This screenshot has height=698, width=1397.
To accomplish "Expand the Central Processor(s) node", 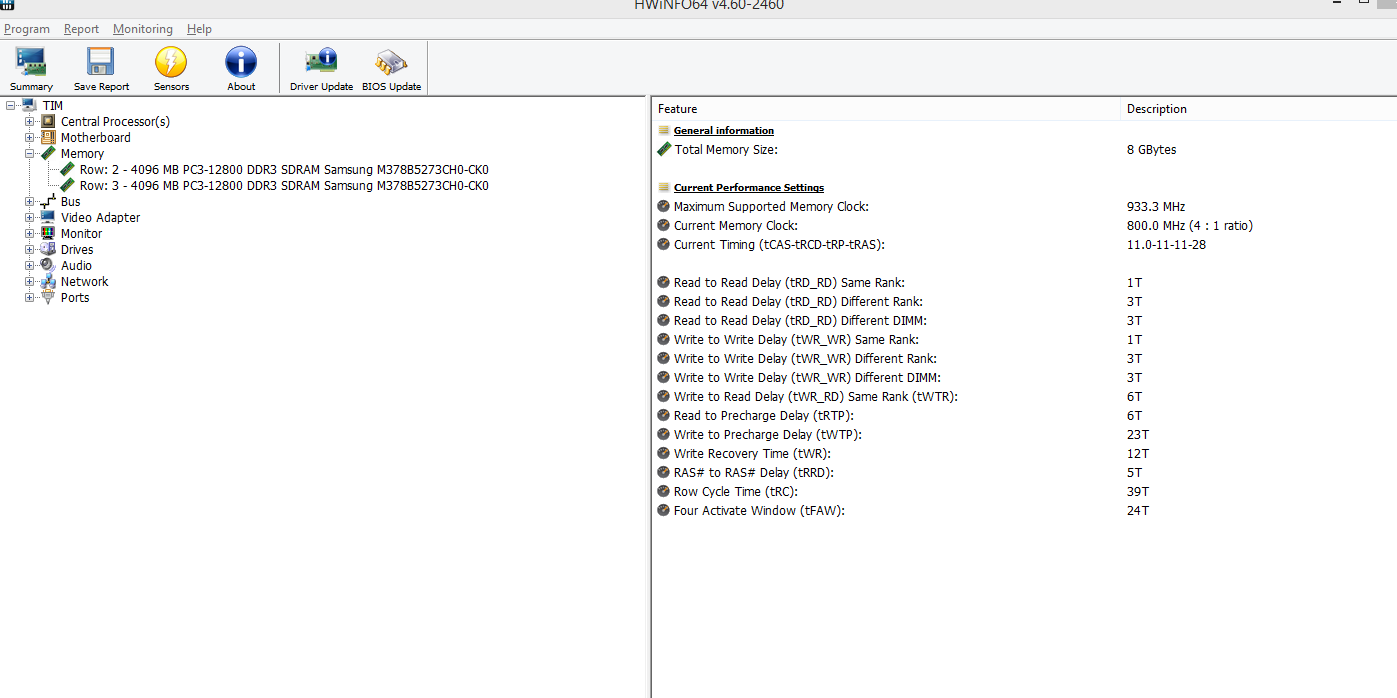I will coord(30,121).
